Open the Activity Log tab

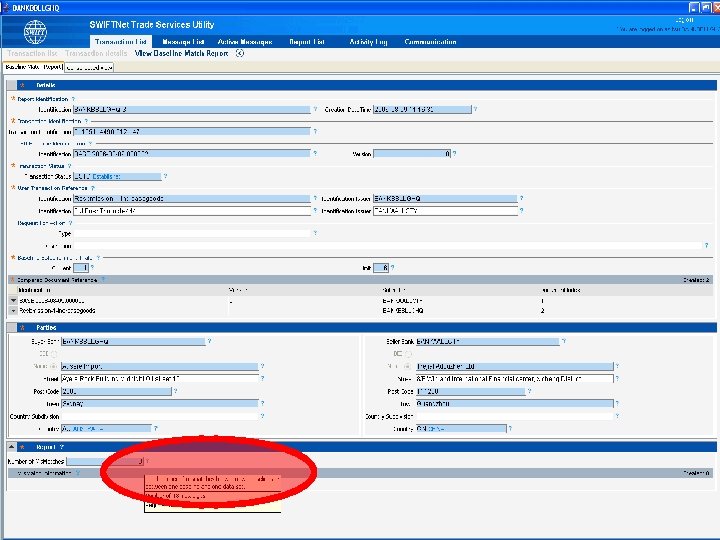368,42
